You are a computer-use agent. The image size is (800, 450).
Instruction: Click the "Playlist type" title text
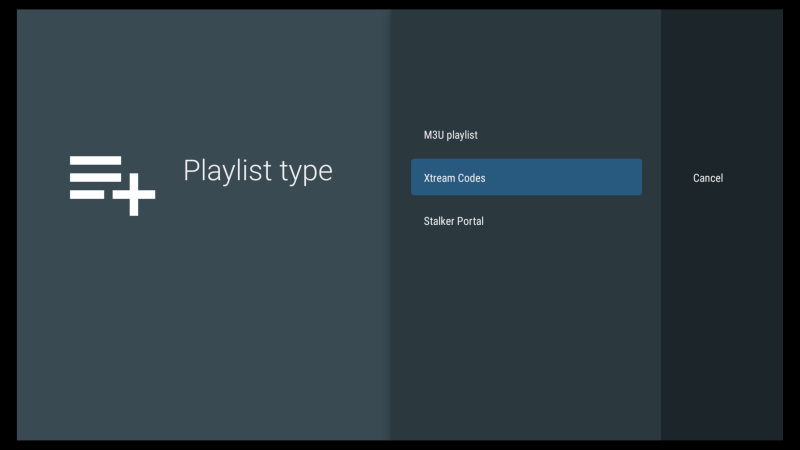pos(257,171)
